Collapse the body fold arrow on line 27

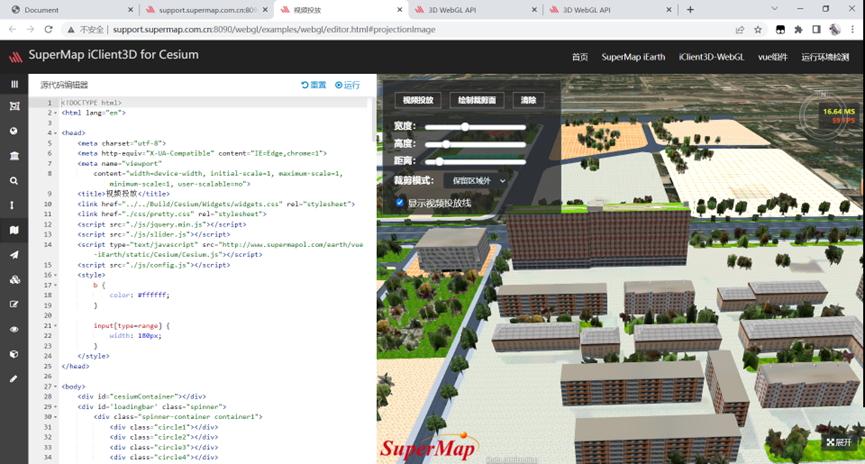click(x=56, y=387)
